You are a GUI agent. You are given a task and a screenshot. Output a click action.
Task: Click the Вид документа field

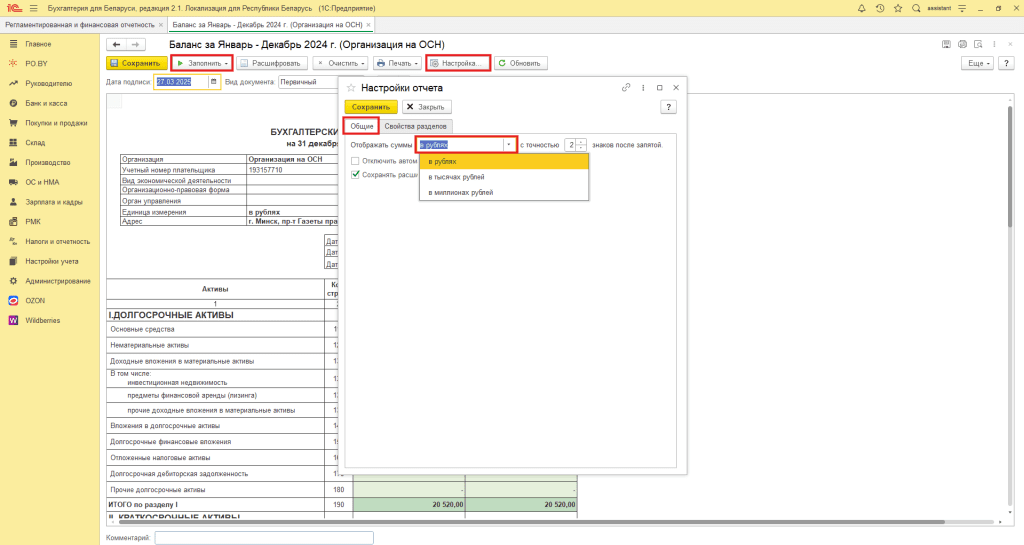308,82
